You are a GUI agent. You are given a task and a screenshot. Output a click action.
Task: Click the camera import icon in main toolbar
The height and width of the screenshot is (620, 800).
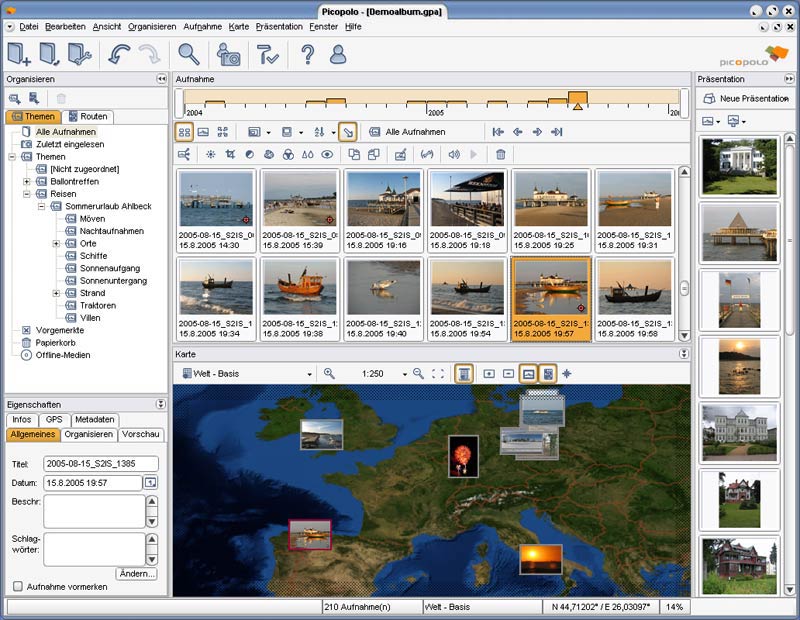[229, 54]
